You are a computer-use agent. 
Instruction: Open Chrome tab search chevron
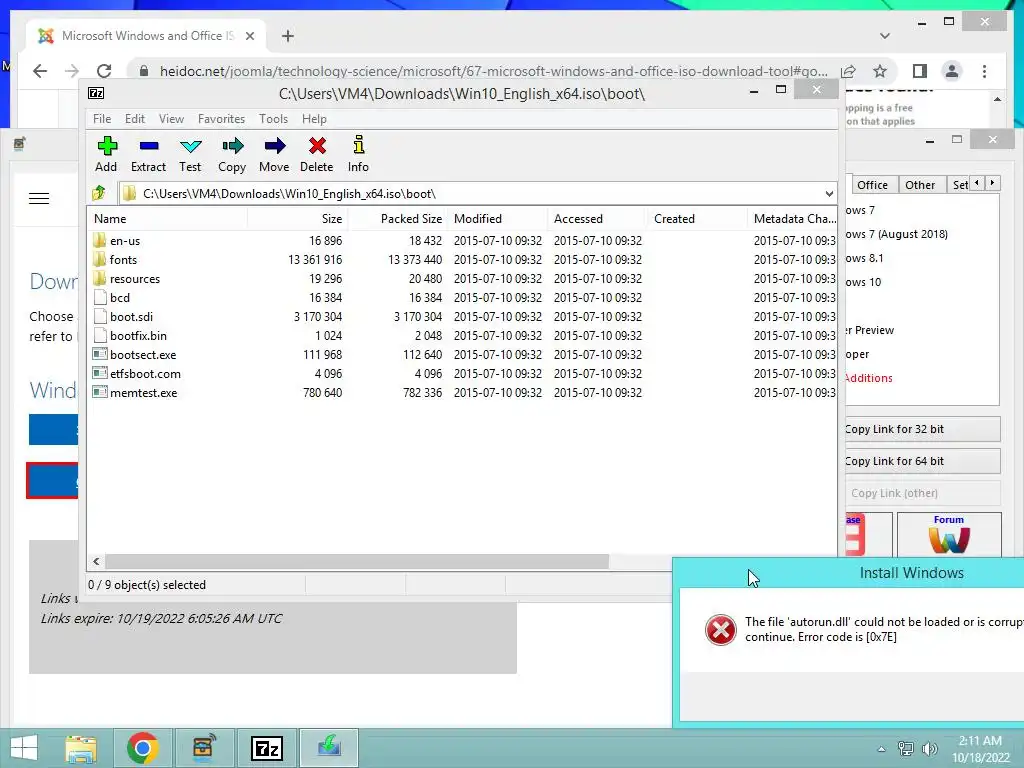(884, 36)
